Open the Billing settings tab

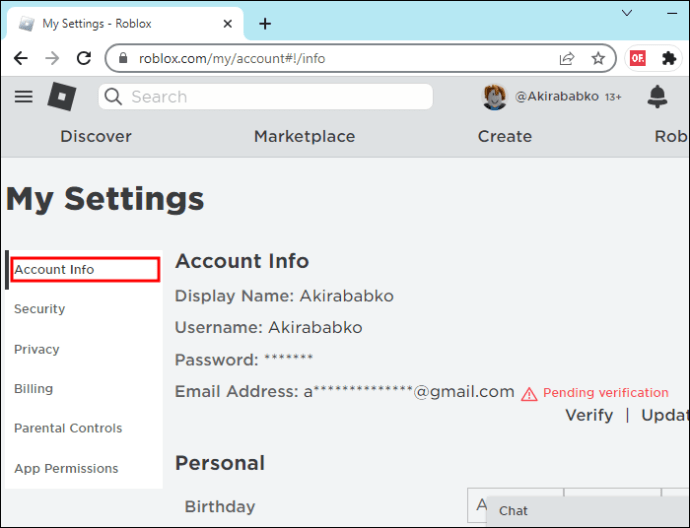(33, 389)
